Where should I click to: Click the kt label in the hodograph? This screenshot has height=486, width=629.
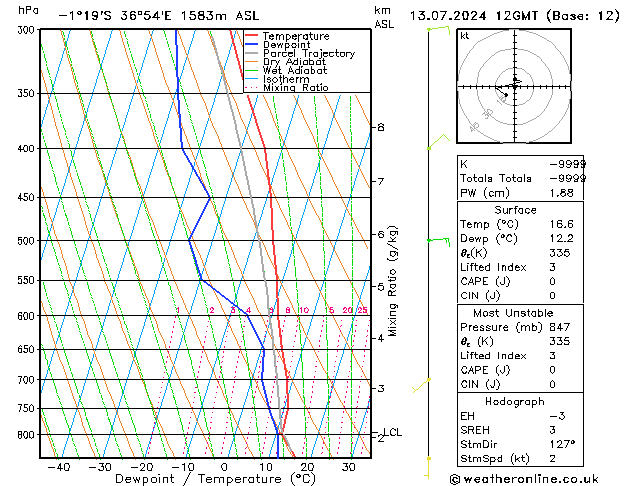tap(465, 35)
